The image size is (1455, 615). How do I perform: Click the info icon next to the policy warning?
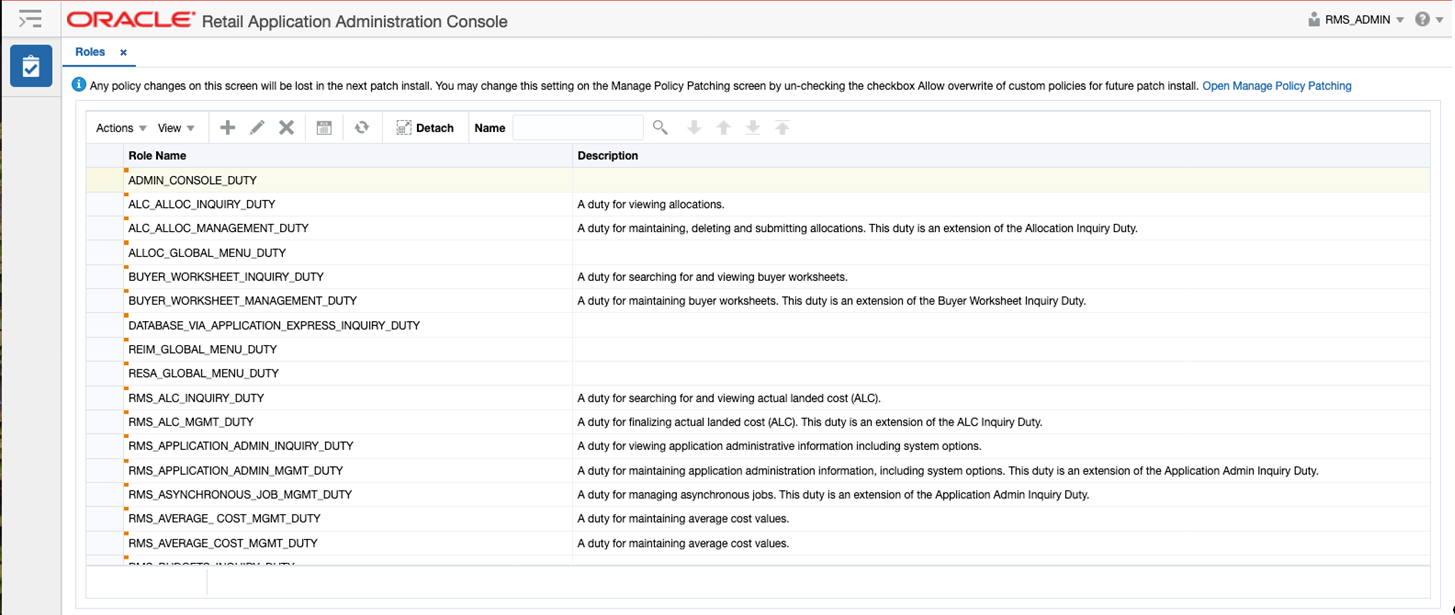[x=78, y=84]
